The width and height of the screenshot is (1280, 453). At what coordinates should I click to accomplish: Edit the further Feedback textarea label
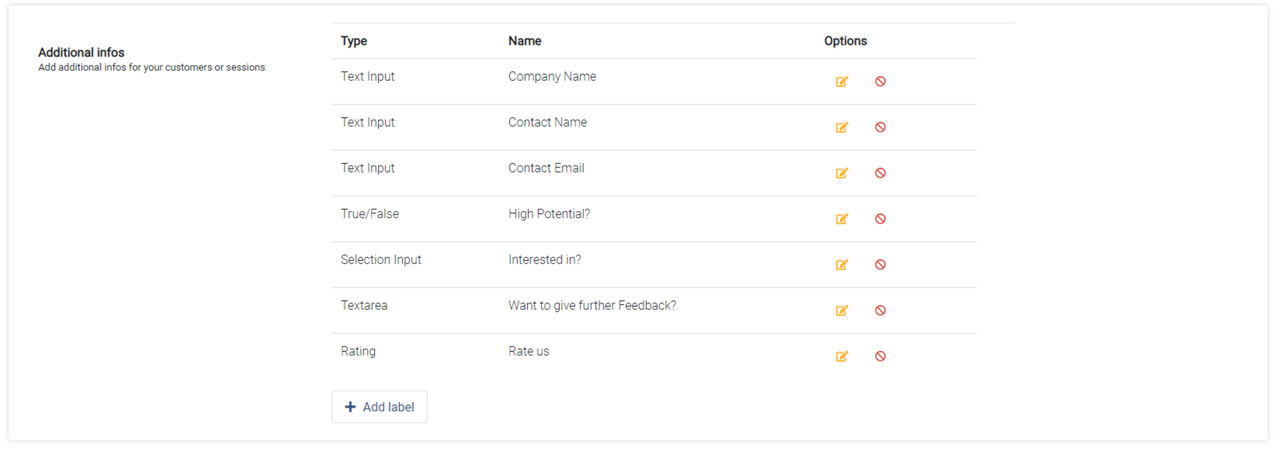point(842,311)
